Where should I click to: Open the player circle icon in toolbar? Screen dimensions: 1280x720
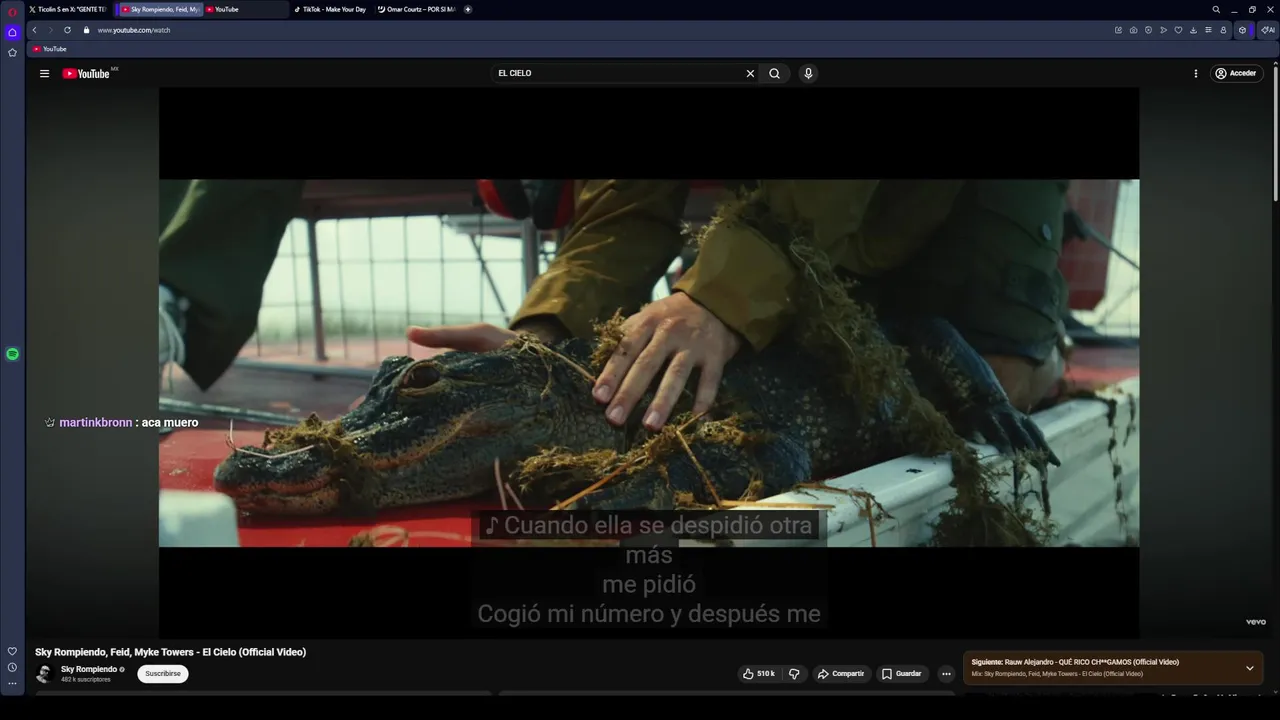coord(1148,30)
